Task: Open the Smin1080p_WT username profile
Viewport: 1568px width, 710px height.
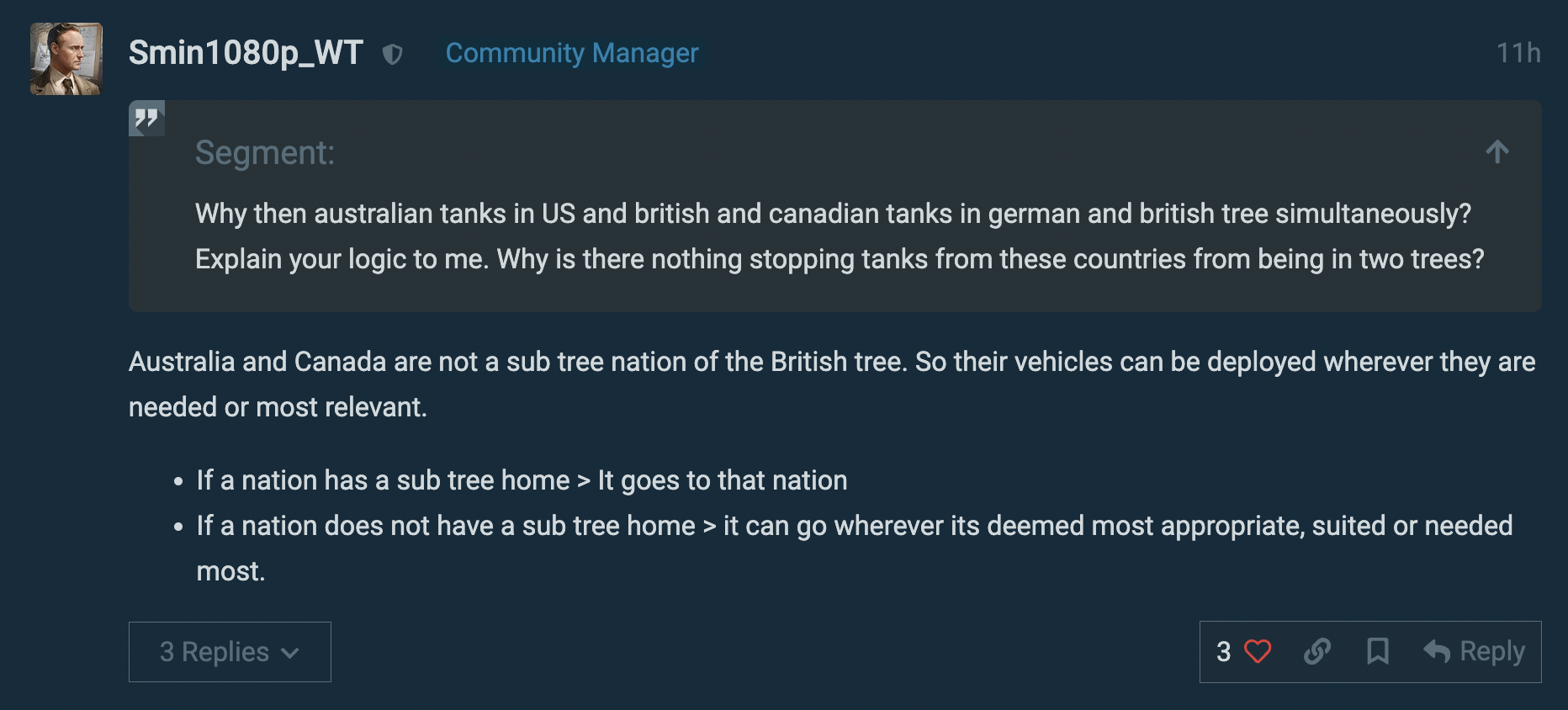Action: (246, 53)
